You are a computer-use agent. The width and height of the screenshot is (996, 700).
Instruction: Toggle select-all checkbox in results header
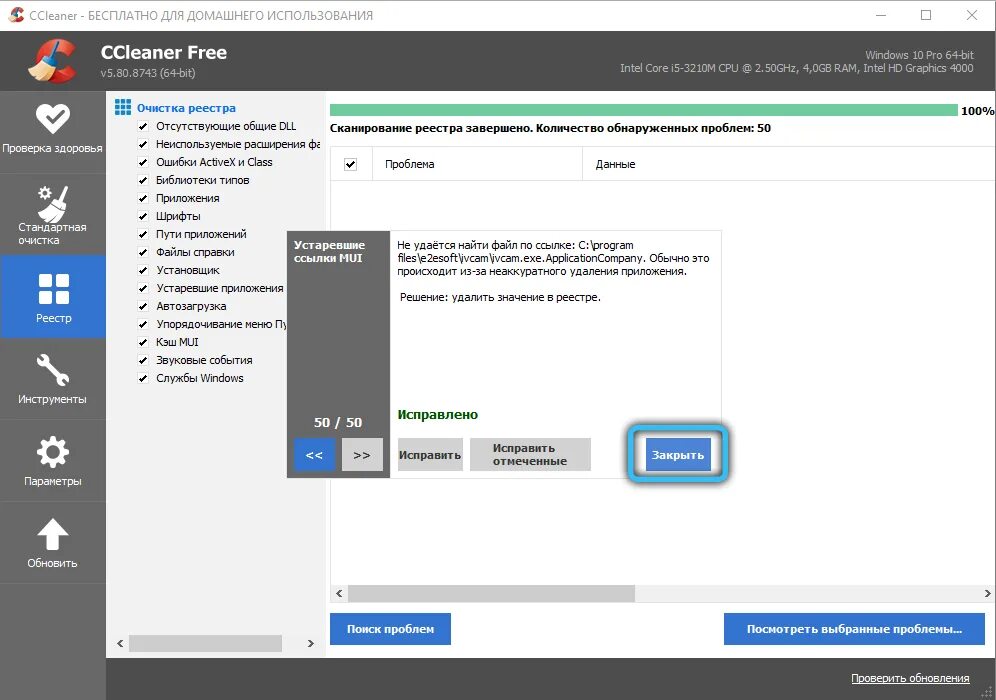pyautogui.click(x=351, y=165)
